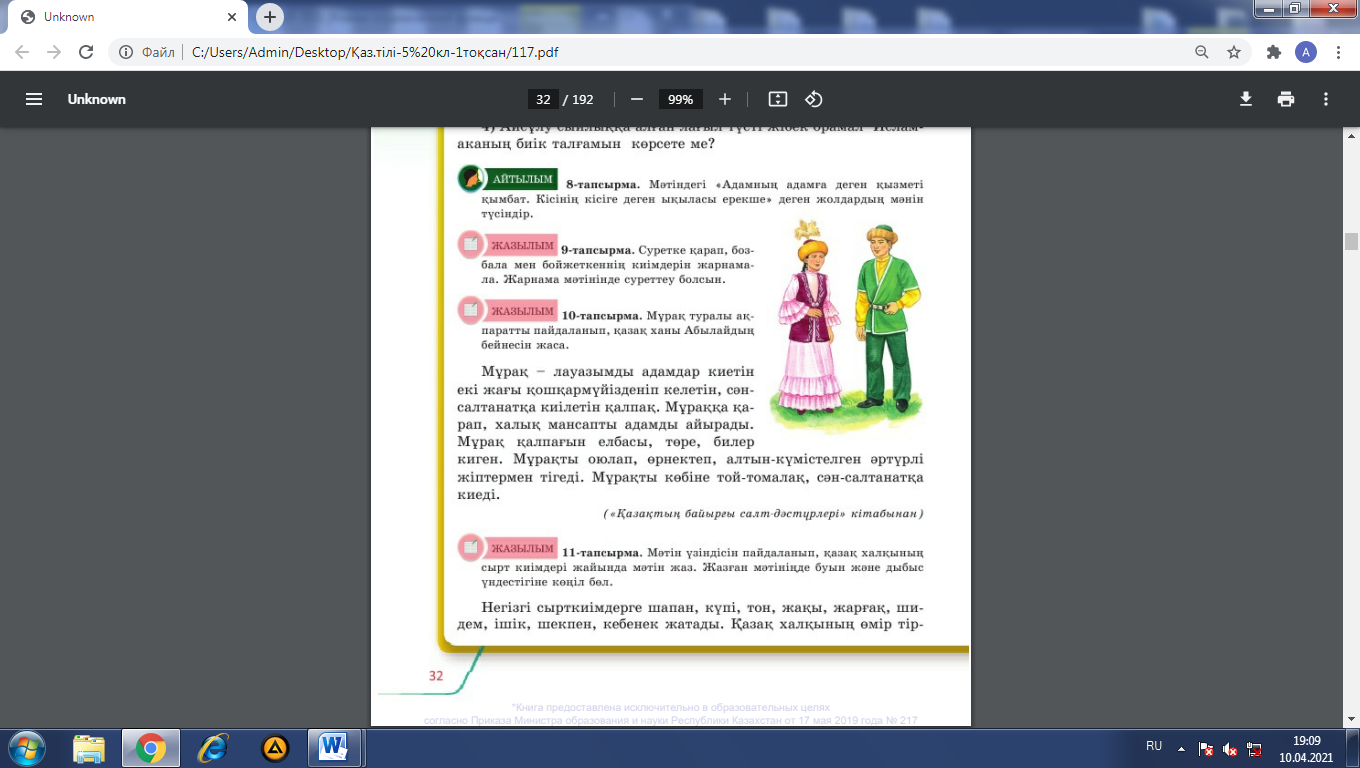This screenshot has height=768, width=1360.
Task: Zoom out of the PDF document
Action: click(637, 99)
